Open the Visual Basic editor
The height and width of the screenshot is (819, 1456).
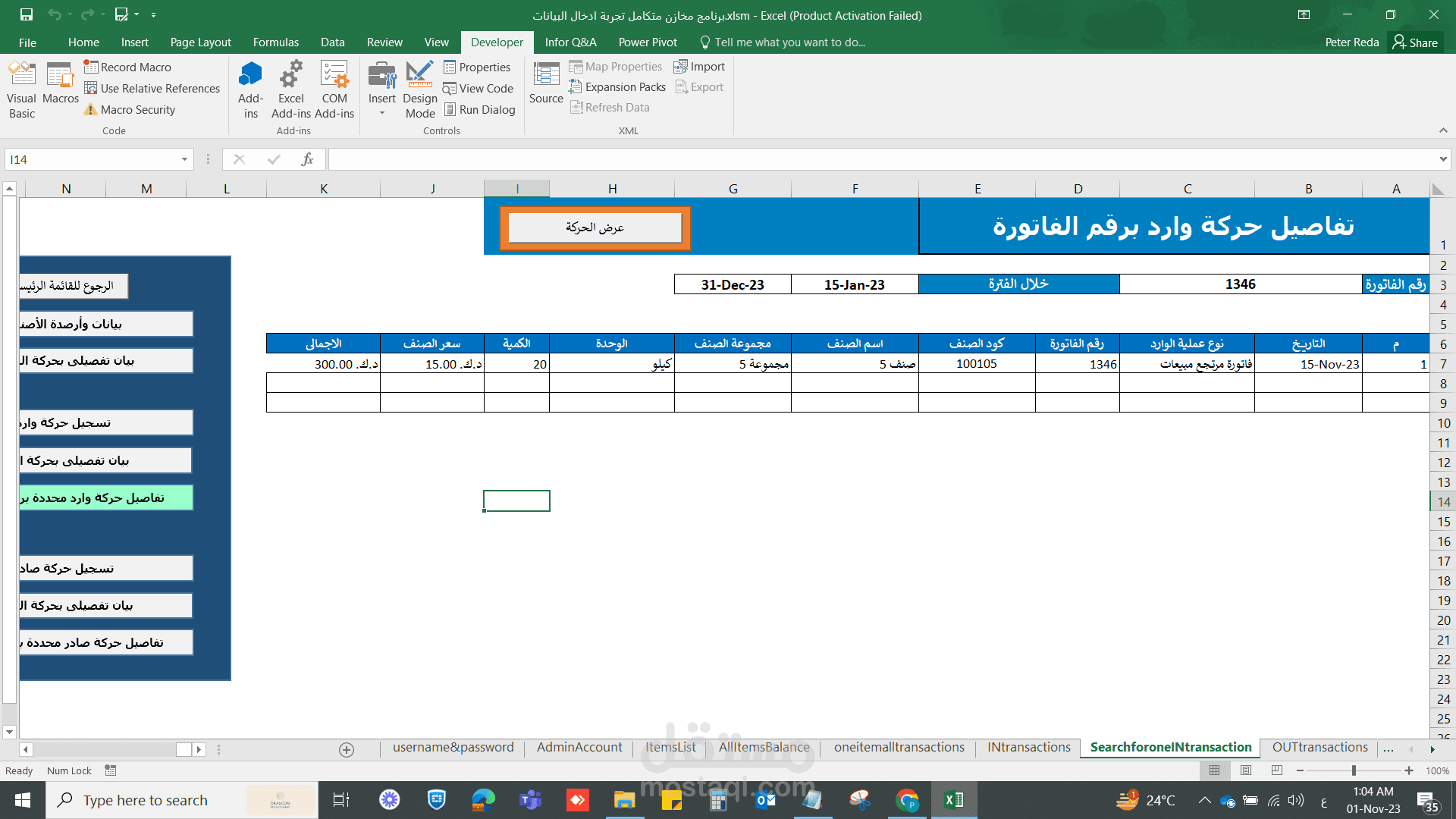tap(21, 89)
